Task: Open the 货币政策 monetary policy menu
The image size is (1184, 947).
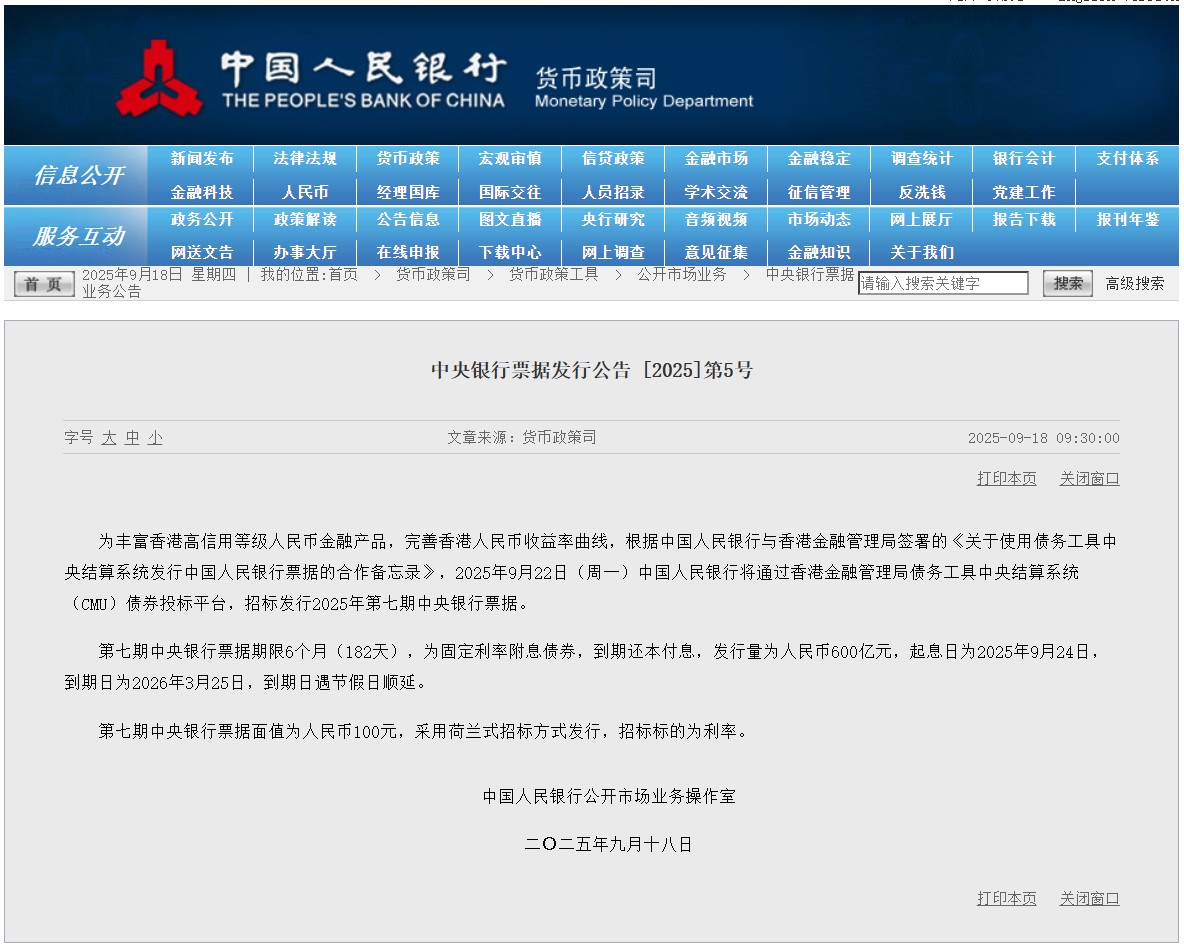Action: point(406,157)
